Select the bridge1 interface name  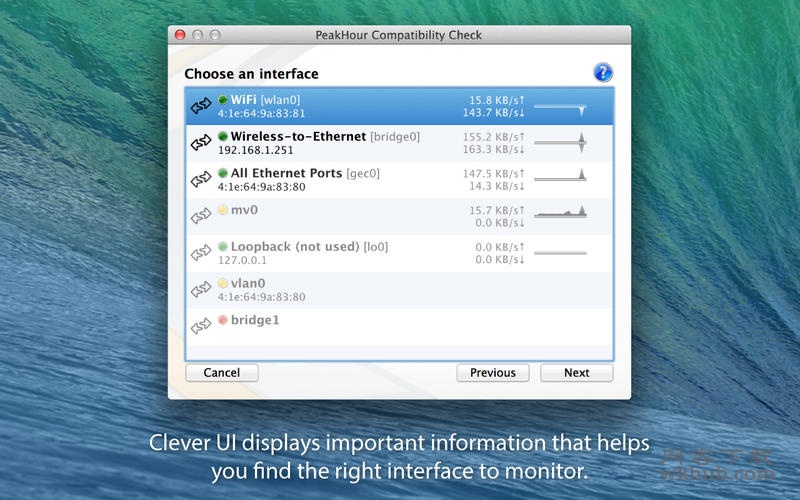[x=255, y=320]
